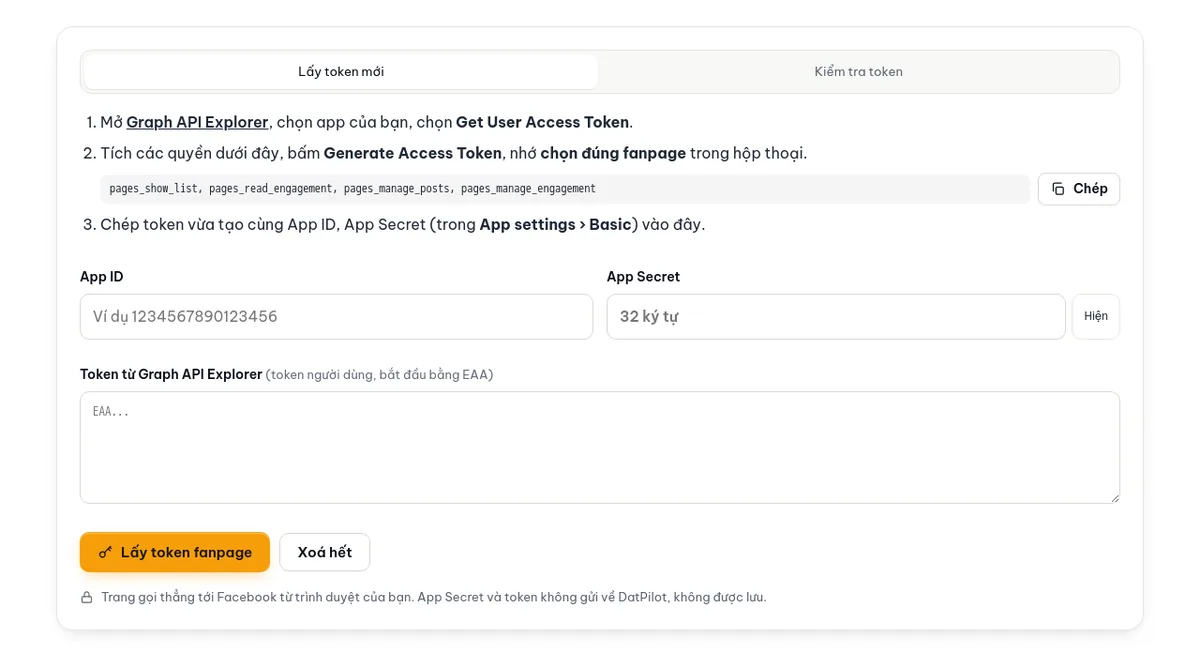Click the privacy note about App Secret
Screen dimensions: 1200x668
pyautogui.click(x=433, y=597)
